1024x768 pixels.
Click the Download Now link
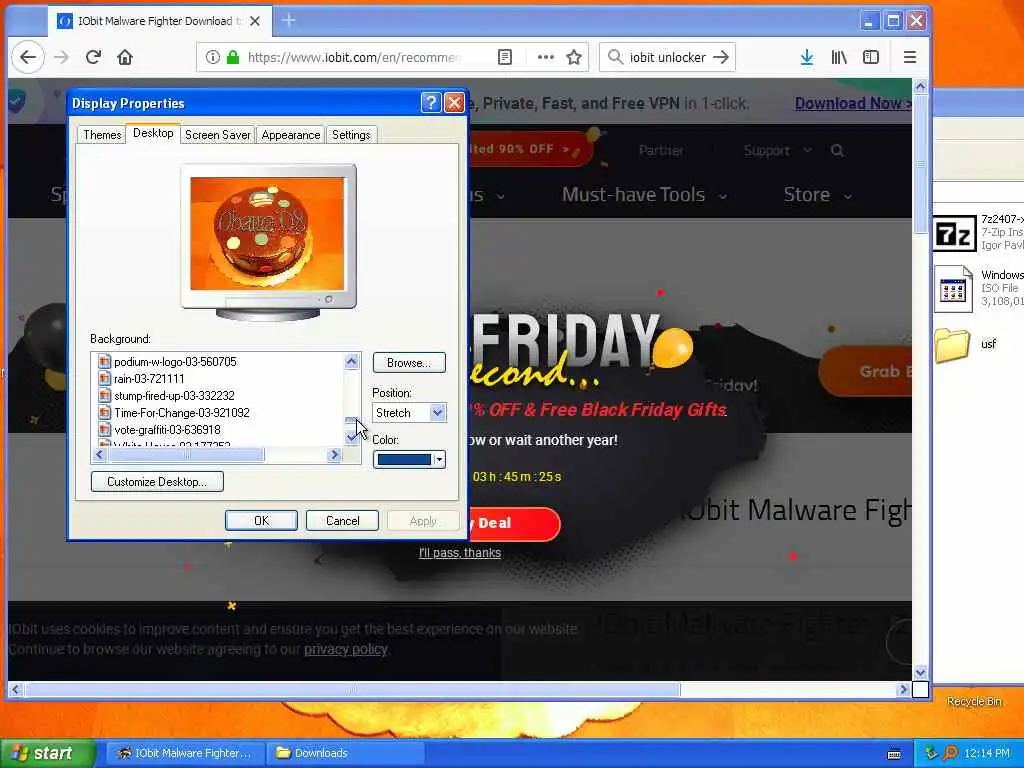tap(852, 103)
